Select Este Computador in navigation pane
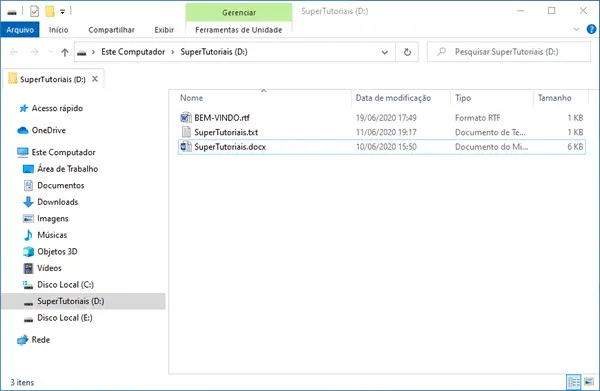The image size is (600, 391). (63, 152)
